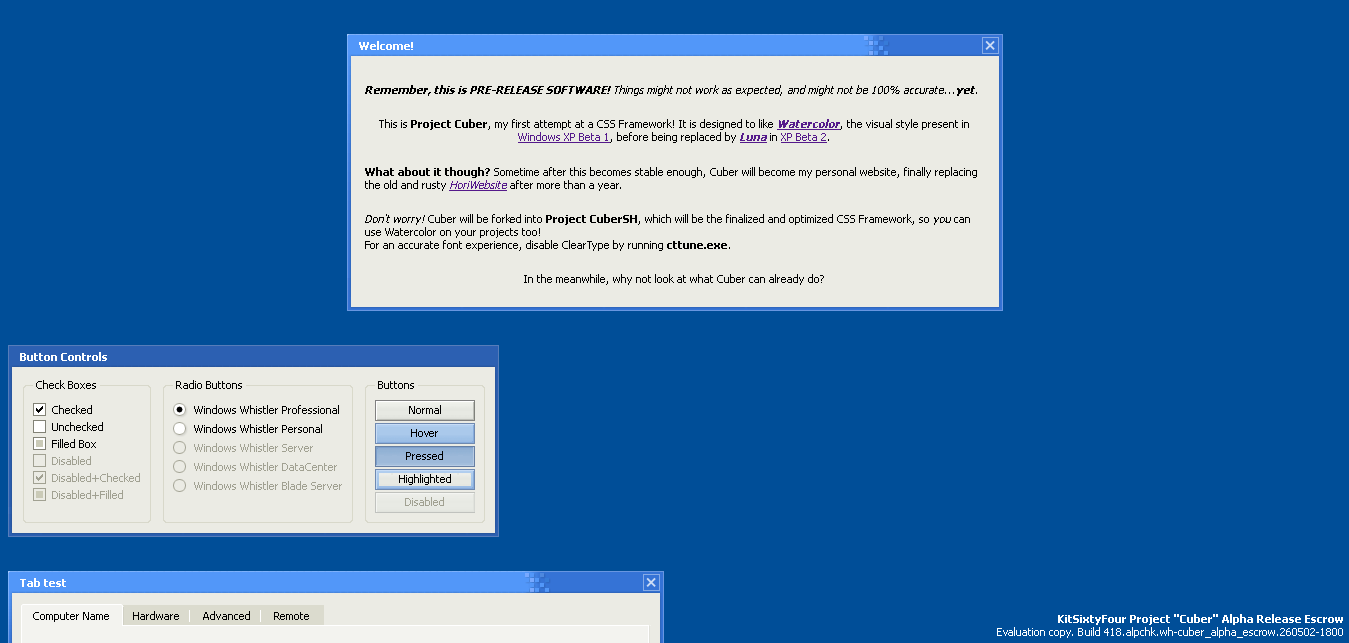Open the Remote tab
This screenshot has height=643, width=1349.
click(292, 616)
